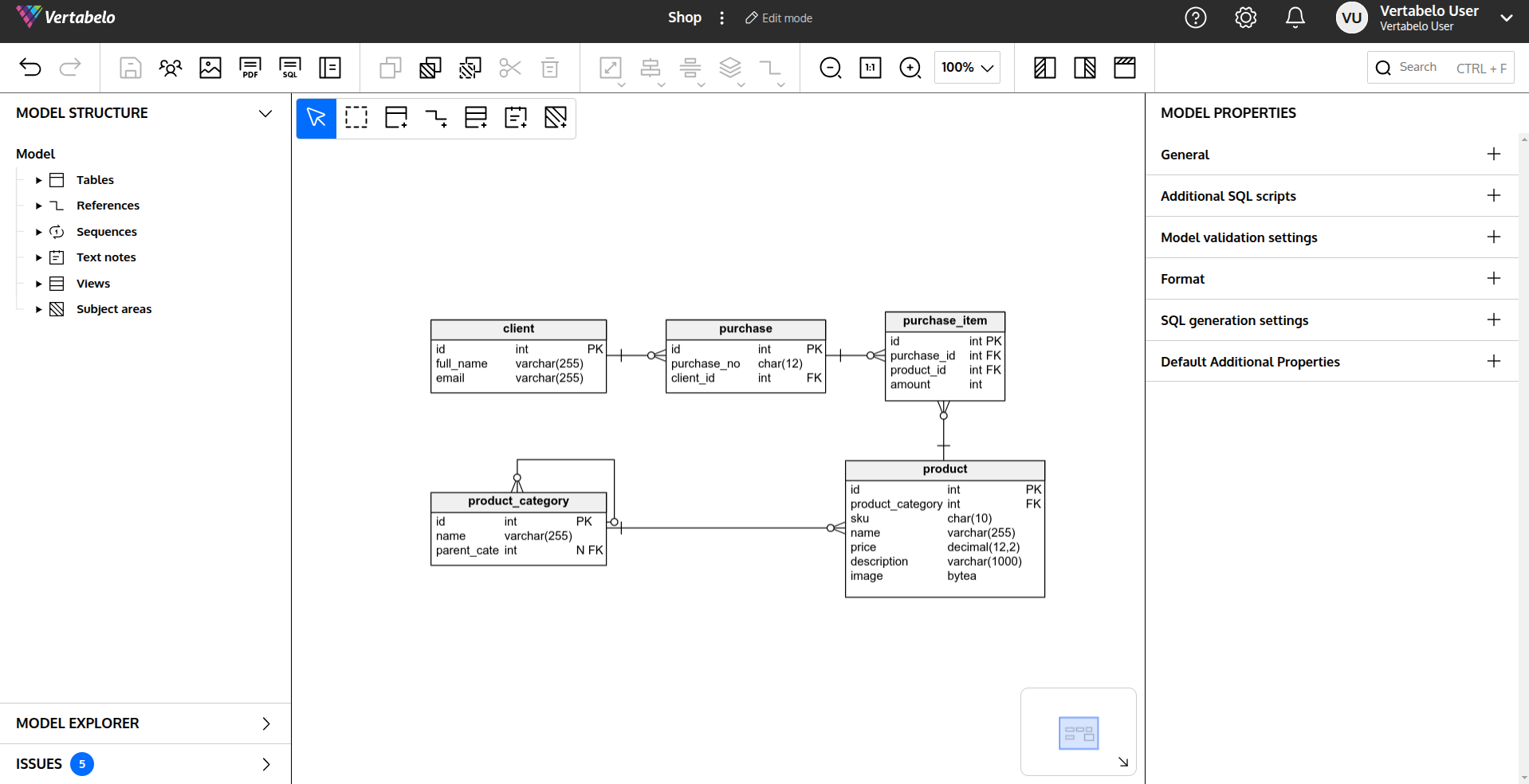Undo the last action
This screenshot has width=1529, height=784.
tap(30, 68)
